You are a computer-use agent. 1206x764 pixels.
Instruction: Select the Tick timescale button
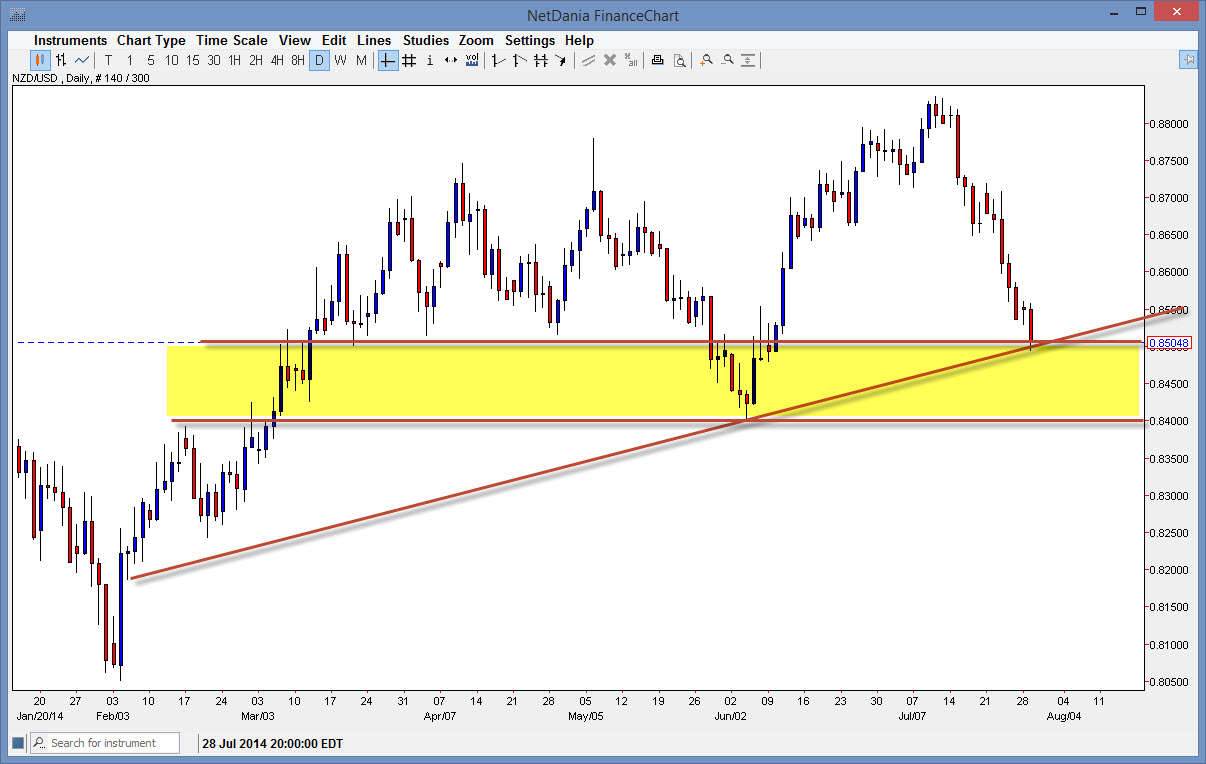108,60
